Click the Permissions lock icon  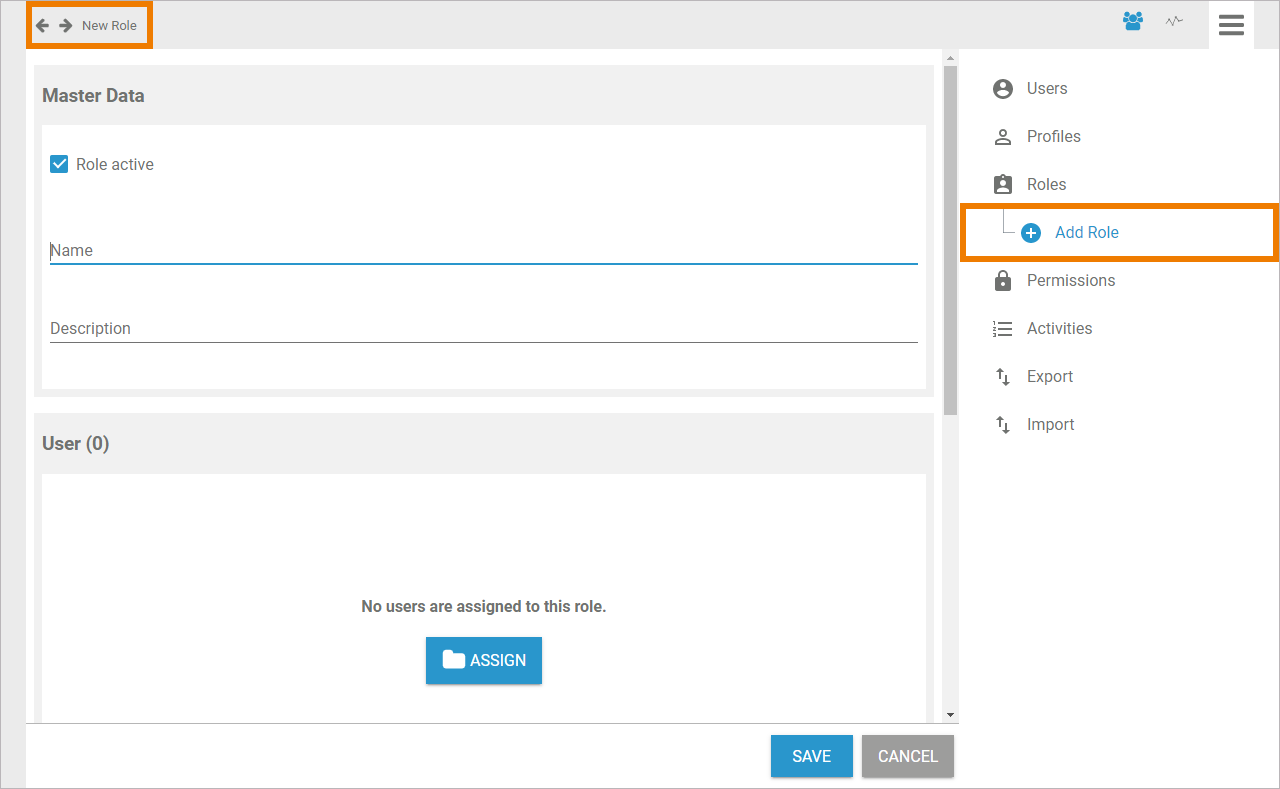pos(1003,281)
